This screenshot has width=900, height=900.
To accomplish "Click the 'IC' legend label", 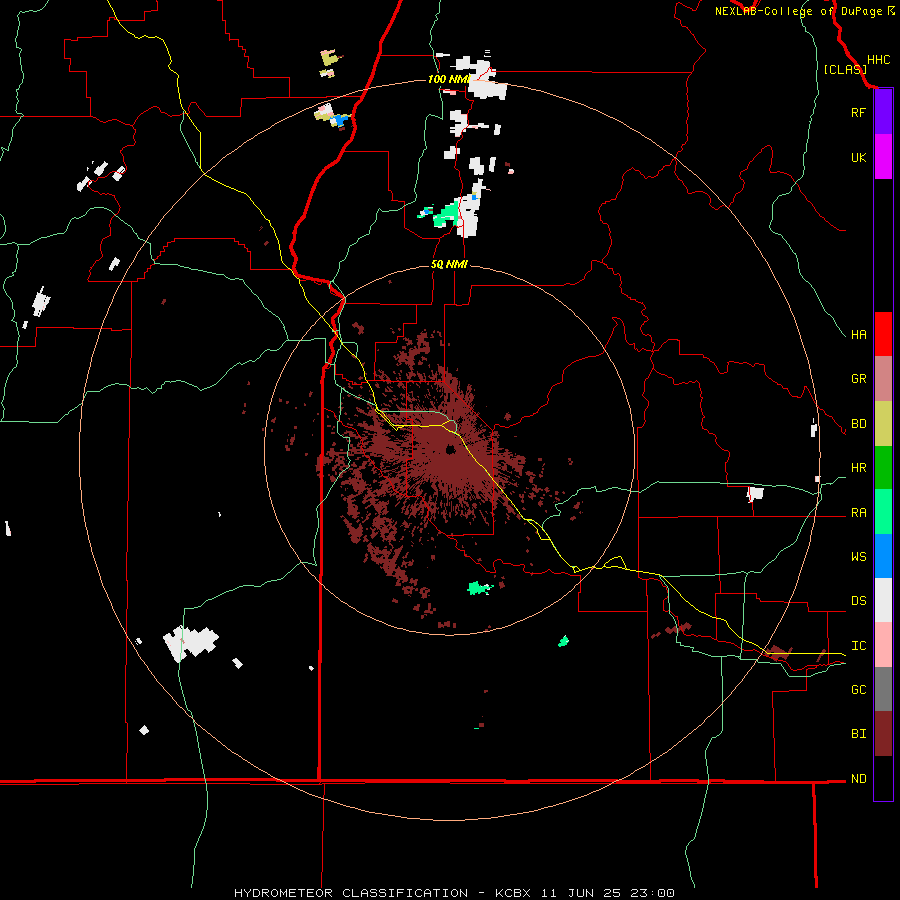I will click(858, 646).
